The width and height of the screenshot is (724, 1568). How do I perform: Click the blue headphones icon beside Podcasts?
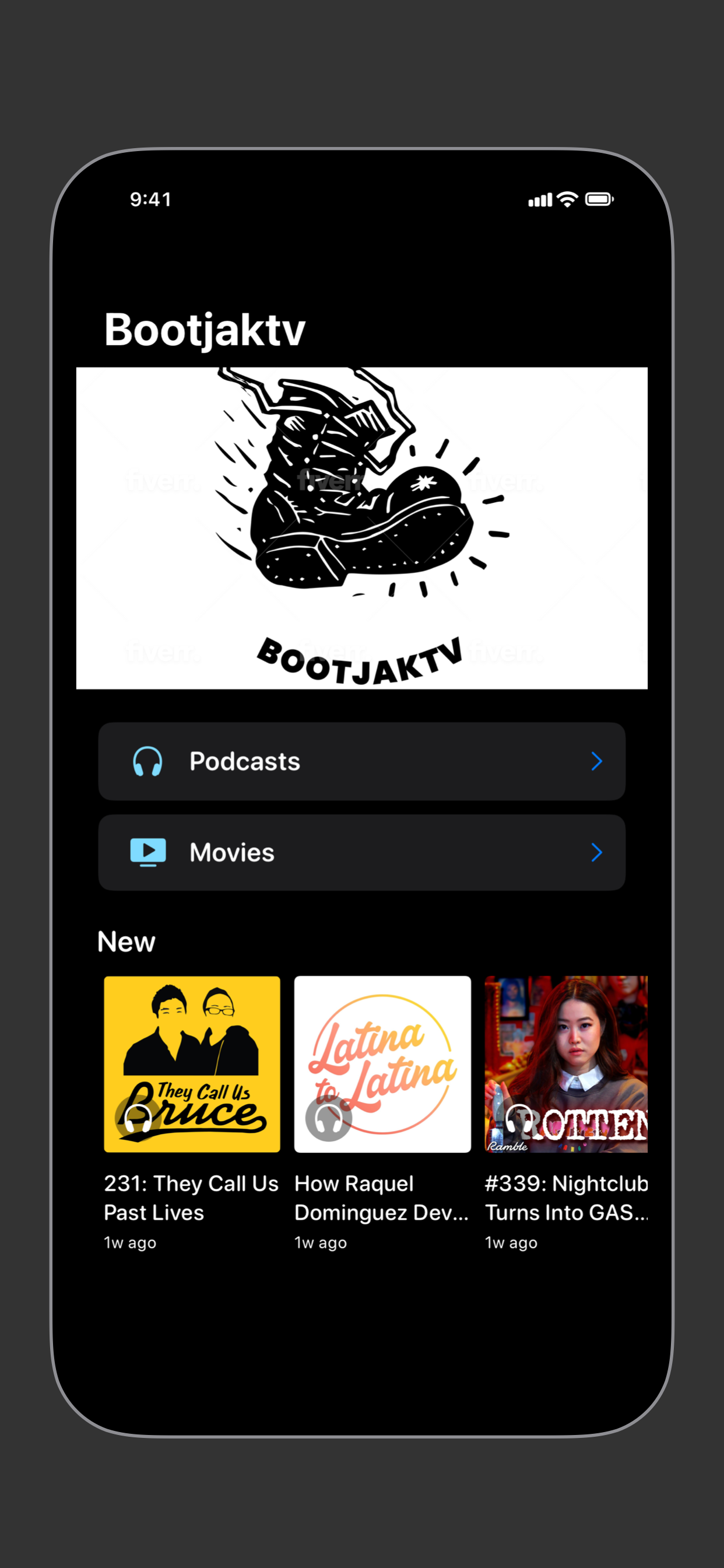(148, 761)
